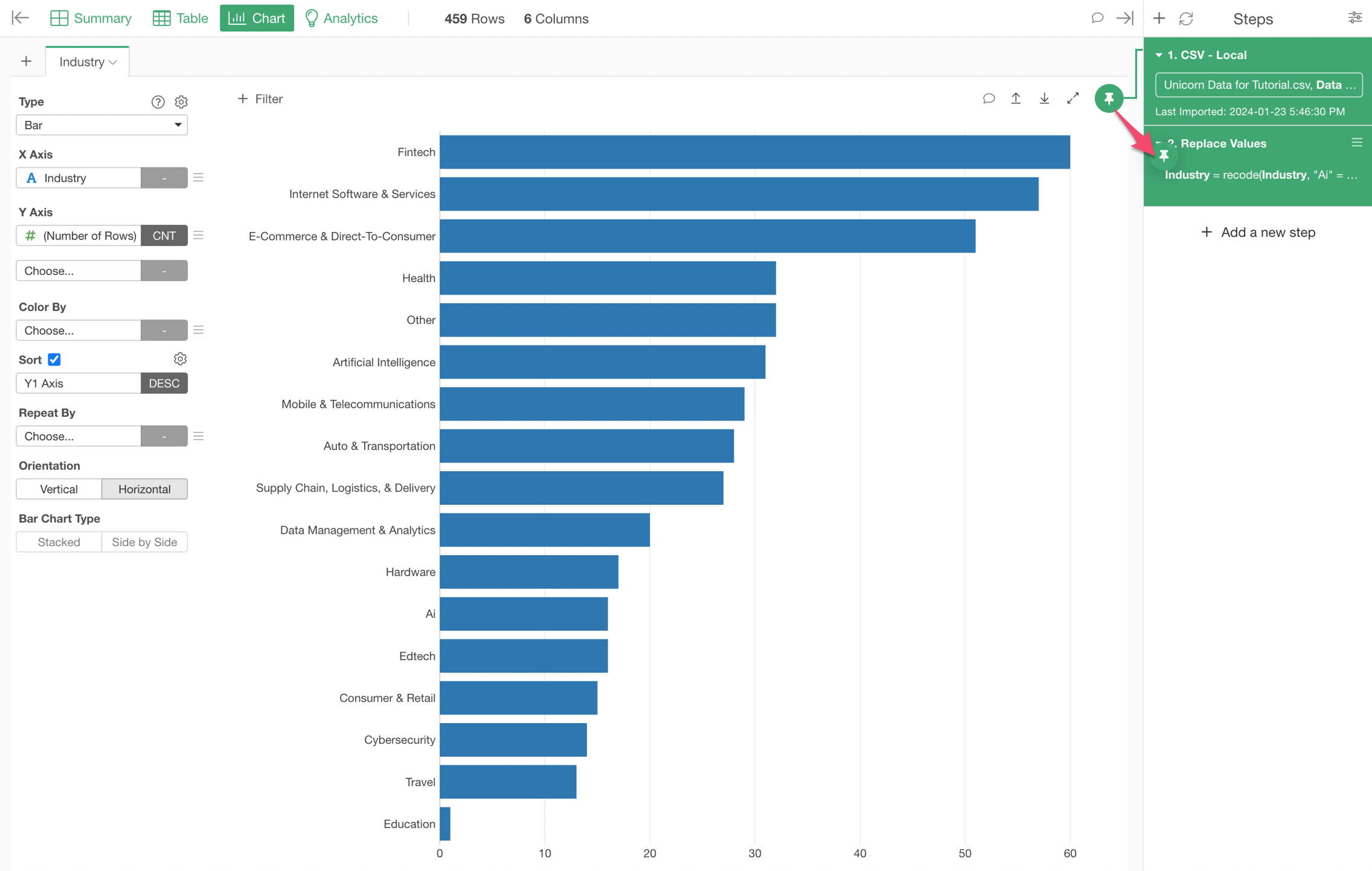
Task: Click the Type help question mark
Action: (x=158, y=101)
